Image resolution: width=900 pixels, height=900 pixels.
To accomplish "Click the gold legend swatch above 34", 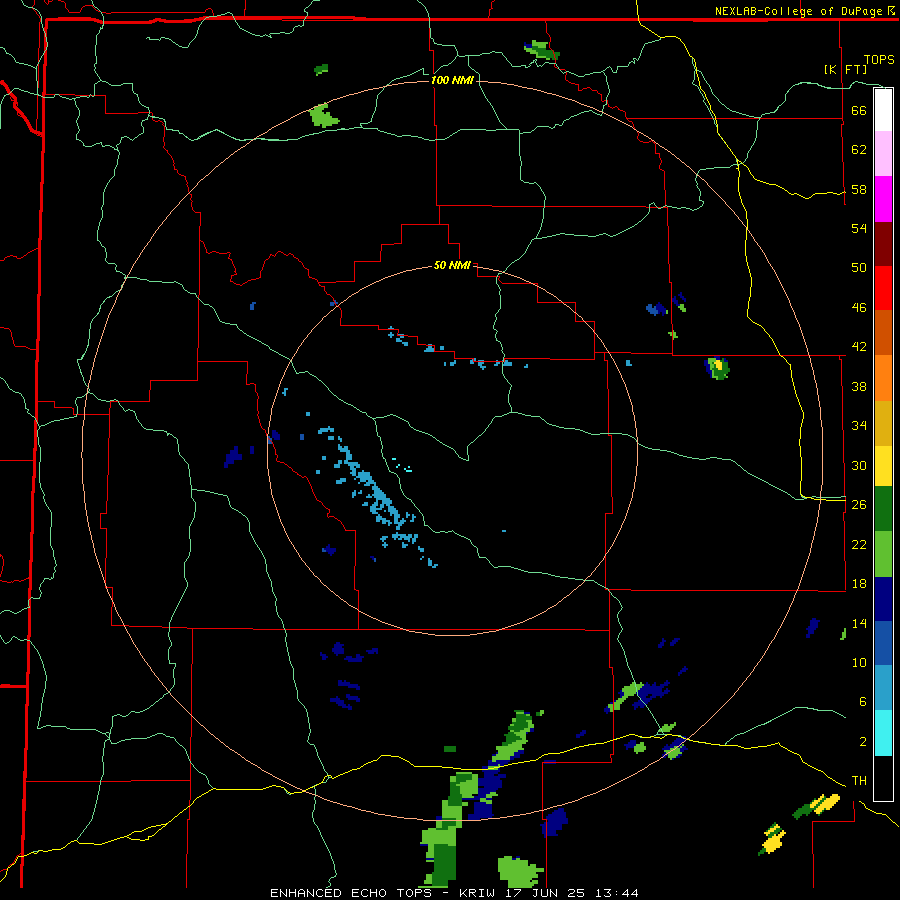I will click(x=883, y=424).
